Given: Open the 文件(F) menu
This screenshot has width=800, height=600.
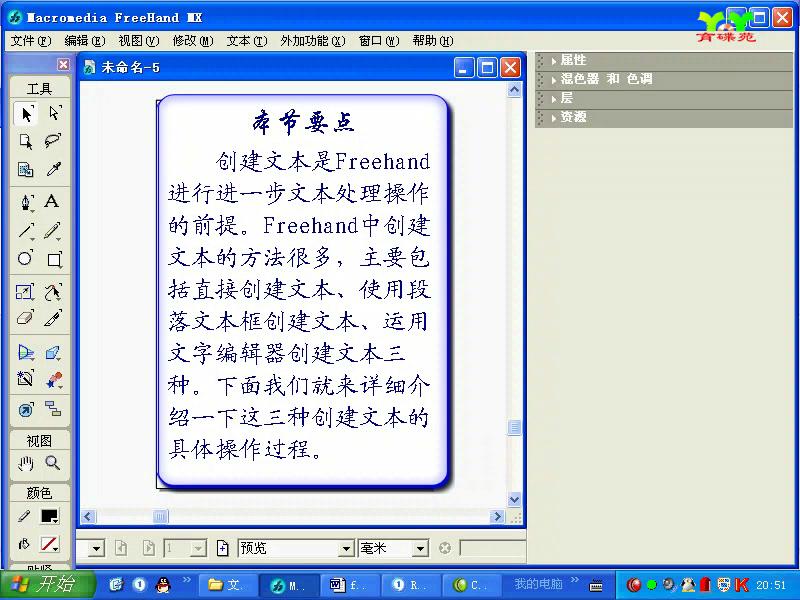Looking at the screenshot, I should (x=31, y=41).
